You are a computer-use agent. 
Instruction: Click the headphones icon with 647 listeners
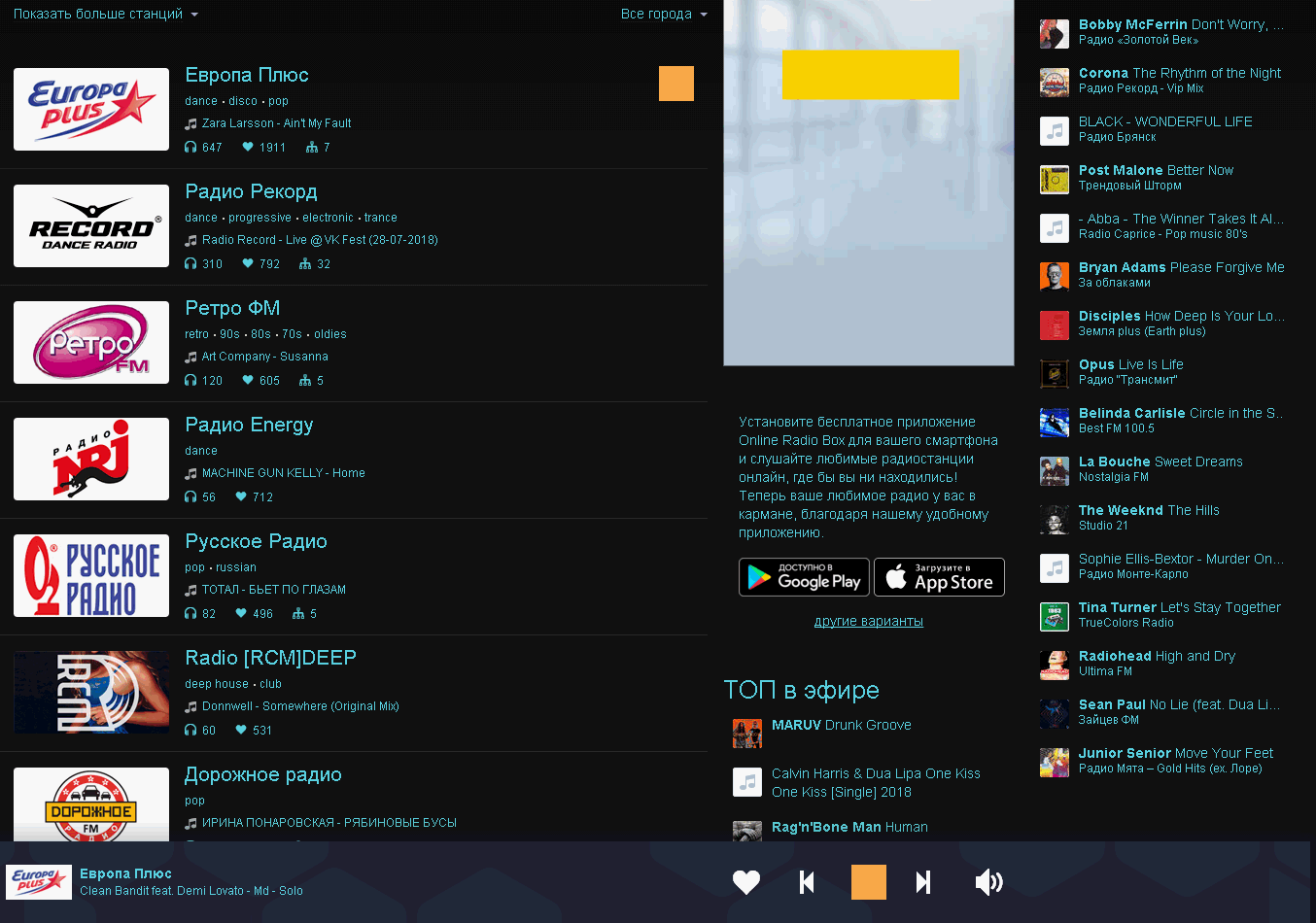[190, 147]
